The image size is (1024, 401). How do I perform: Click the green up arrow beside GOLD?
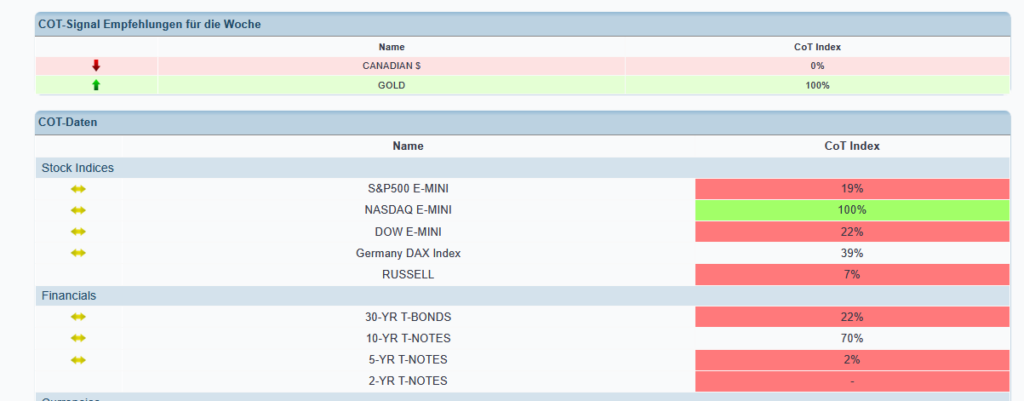coord(96,85)
